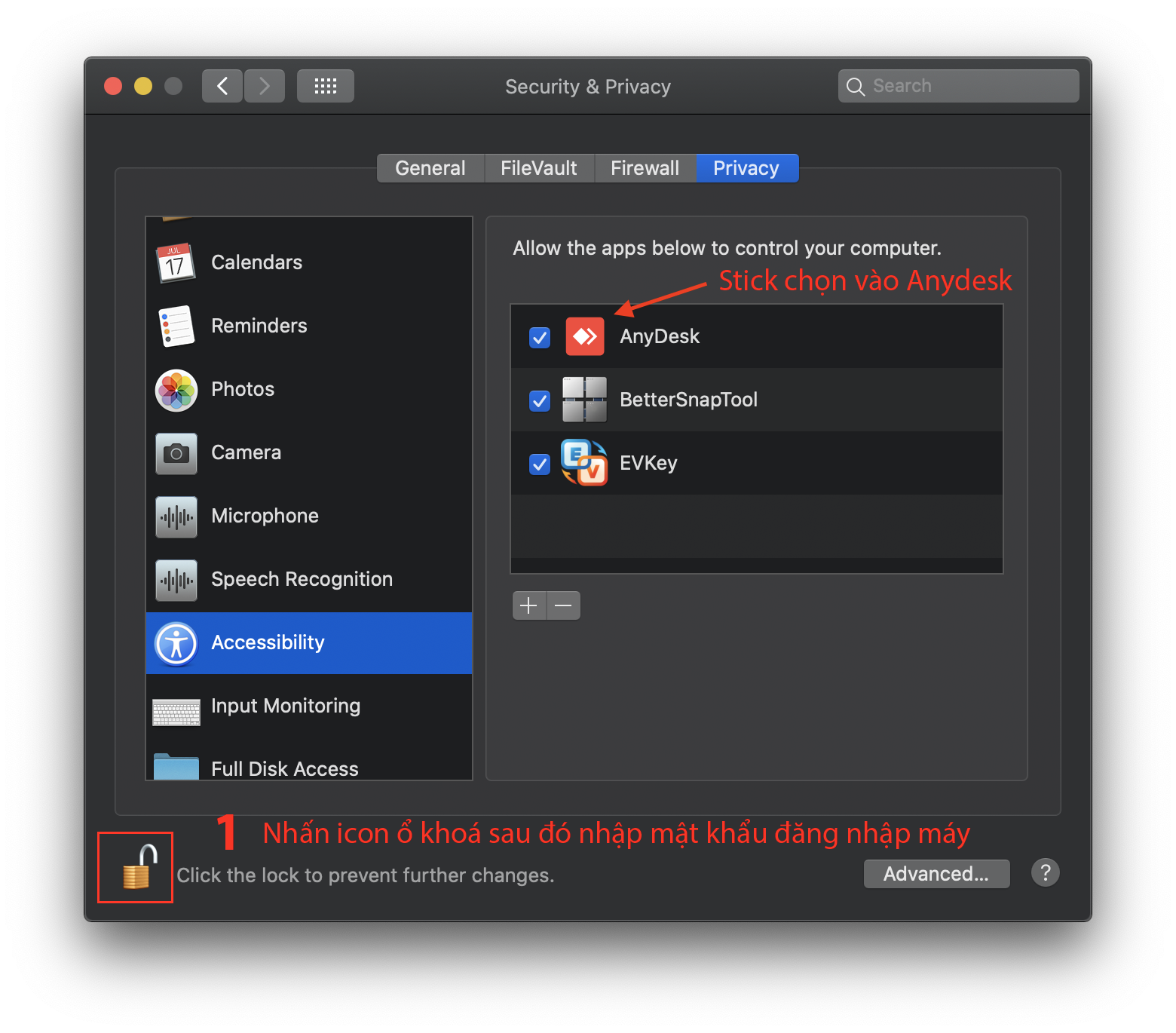Select Input Monitoring keyboard icon
1176x1033 pixels.
pos(176,711)
